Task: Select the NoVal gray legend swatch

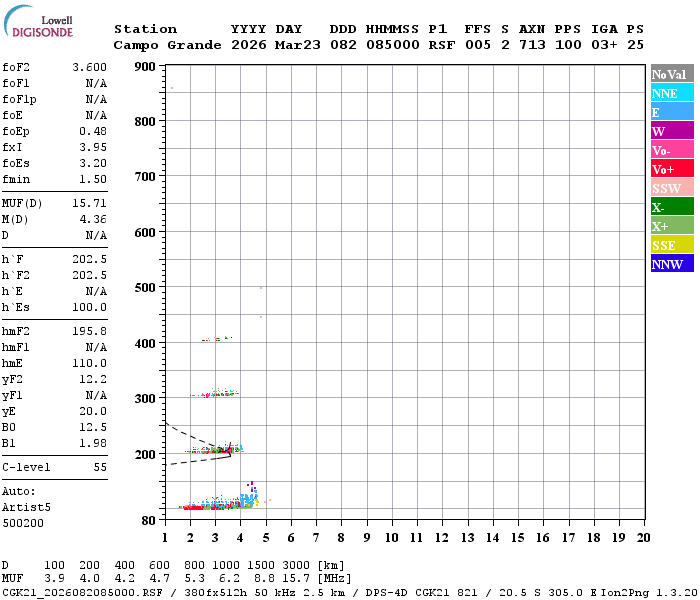Action: (x=672, y=74)
